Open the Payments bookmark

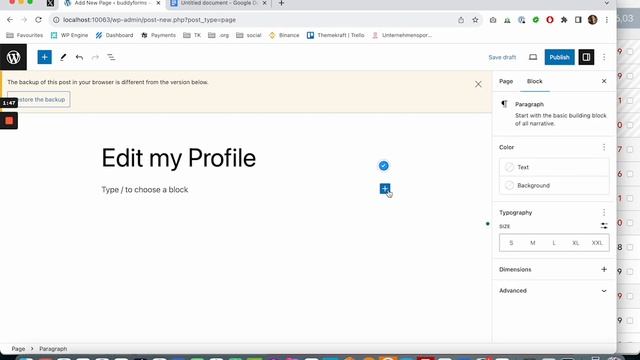coord(158,35)
